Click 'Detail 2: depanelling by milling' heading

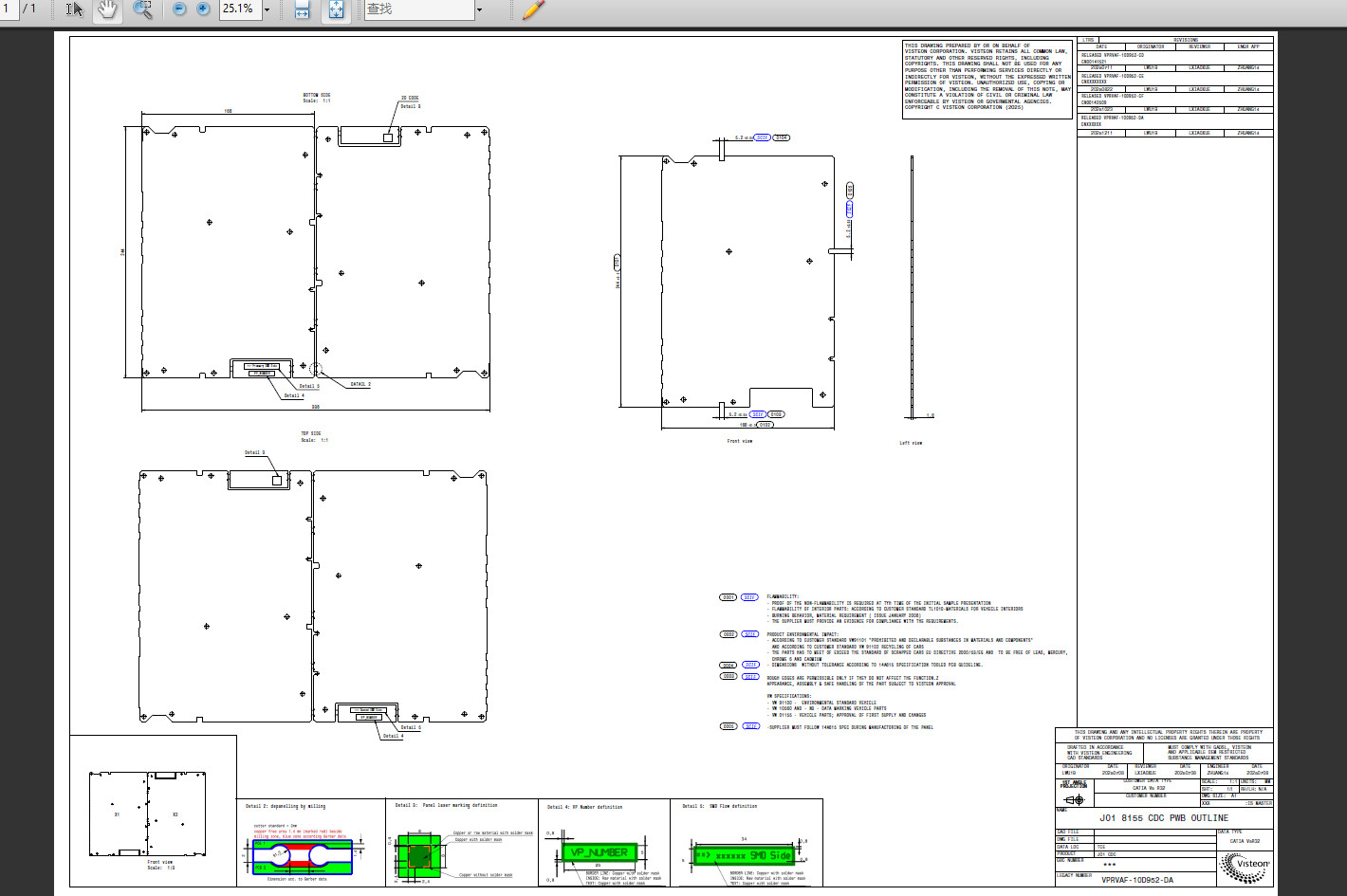pyautogui.click(x=285, y=806)
